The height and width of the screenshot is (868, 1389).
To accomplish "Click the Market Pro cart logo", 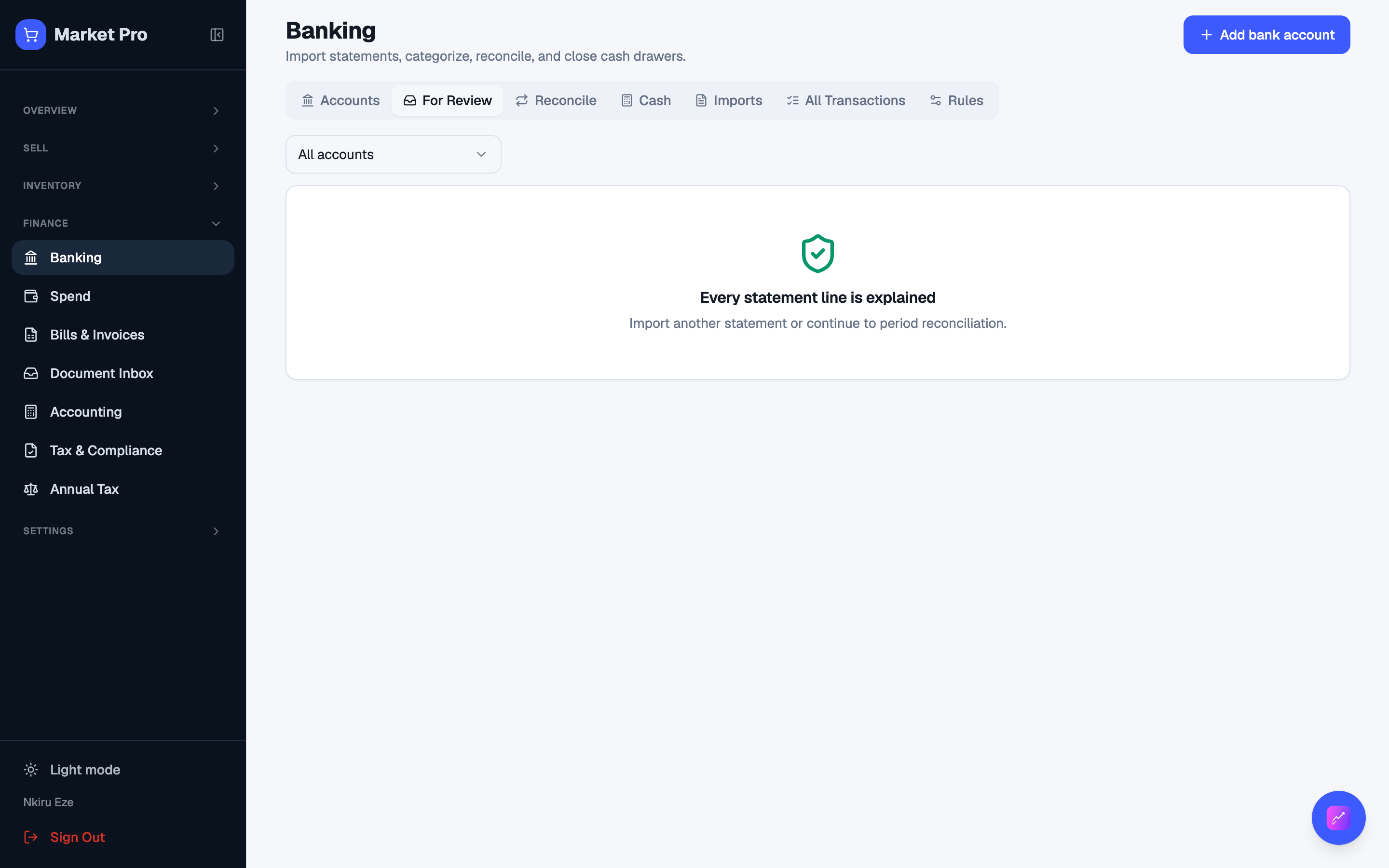I will pos(31,34).
